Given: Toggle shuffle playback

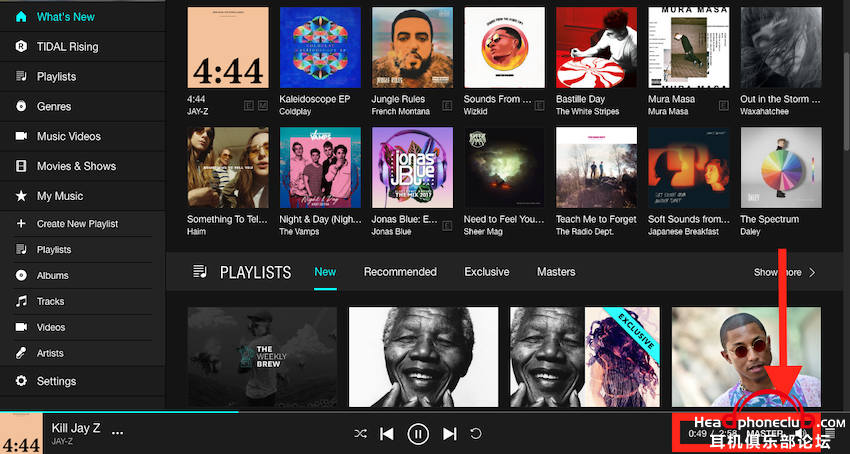Looking at the screenshot, I should tap(360, 433).
